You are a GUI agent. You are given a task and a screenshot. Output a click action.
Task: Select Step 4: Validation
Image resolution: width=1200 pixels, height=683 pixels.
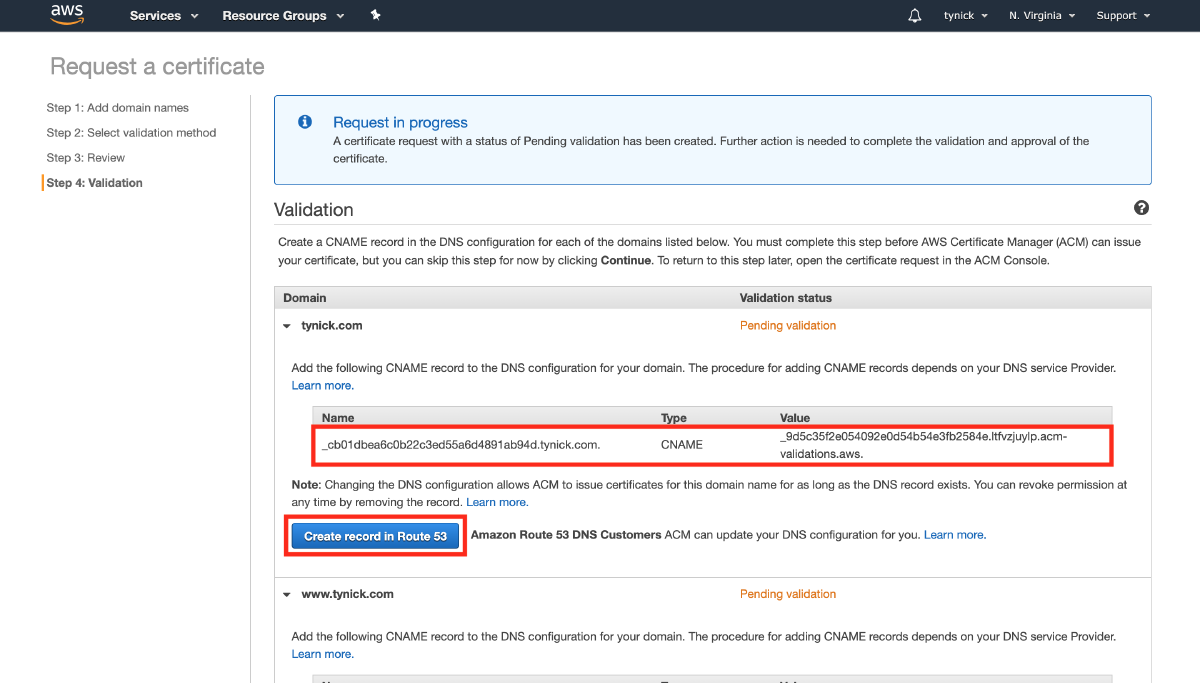(x=94, y=183)
